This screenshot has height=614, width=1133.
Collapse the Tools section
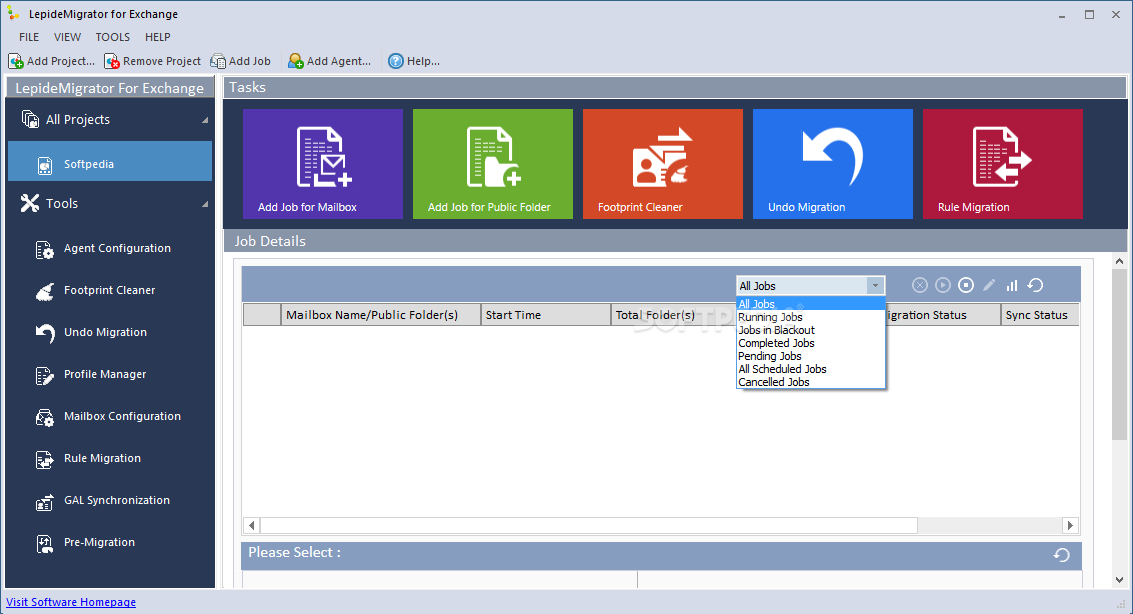[204, 204]
